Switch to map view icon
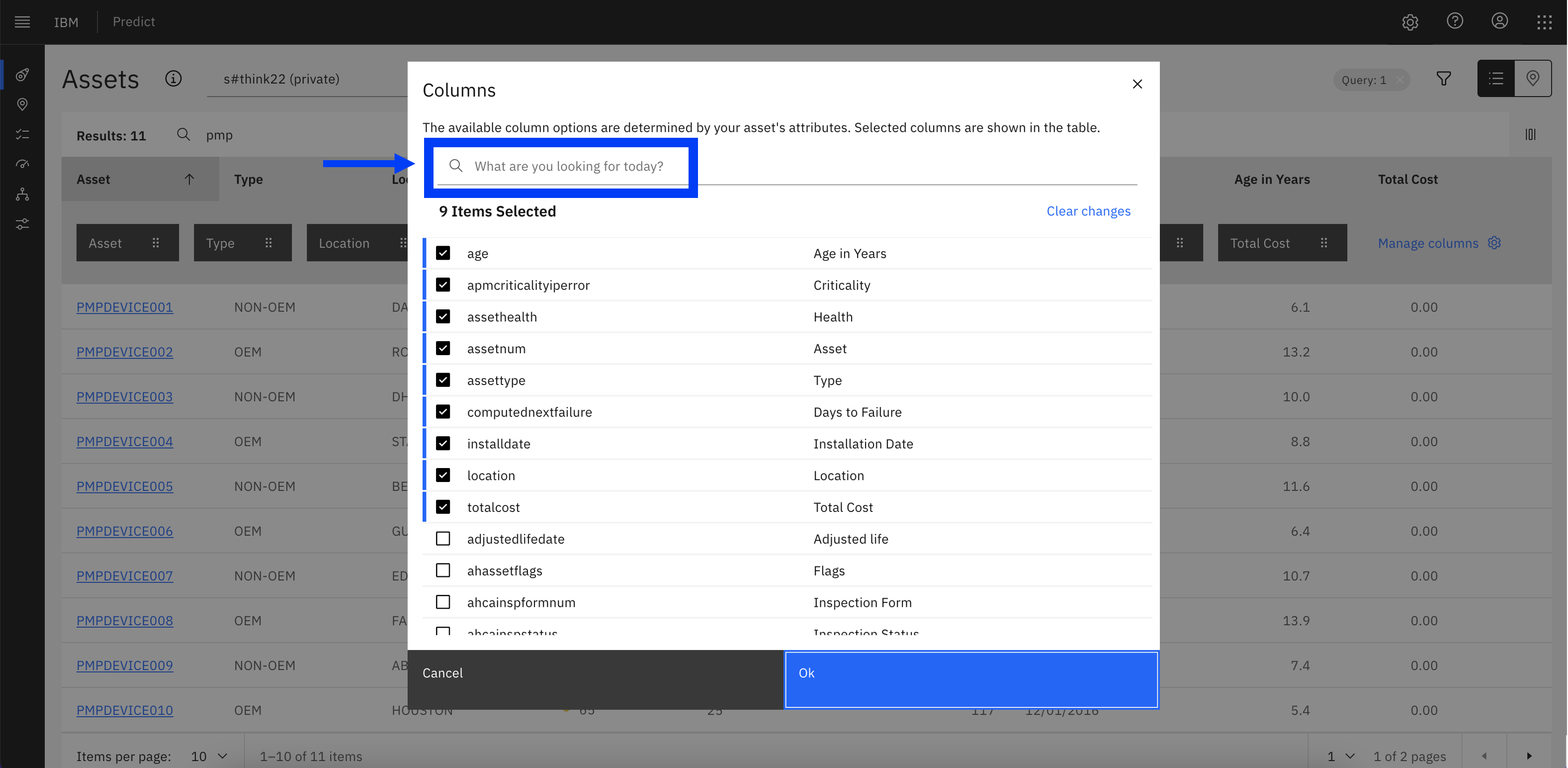Viewport: 1568px width, 768px height. (1533, 79)
